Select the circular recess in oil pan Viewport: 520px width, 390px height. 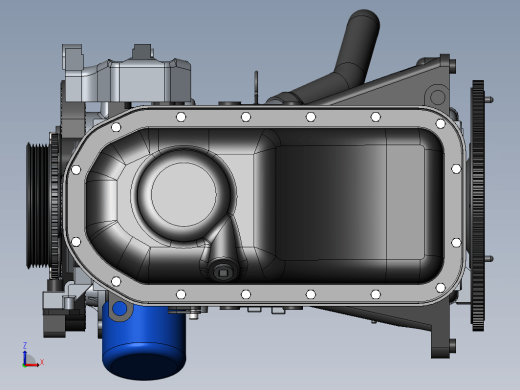pyautogui.click(x=184, y=194)
